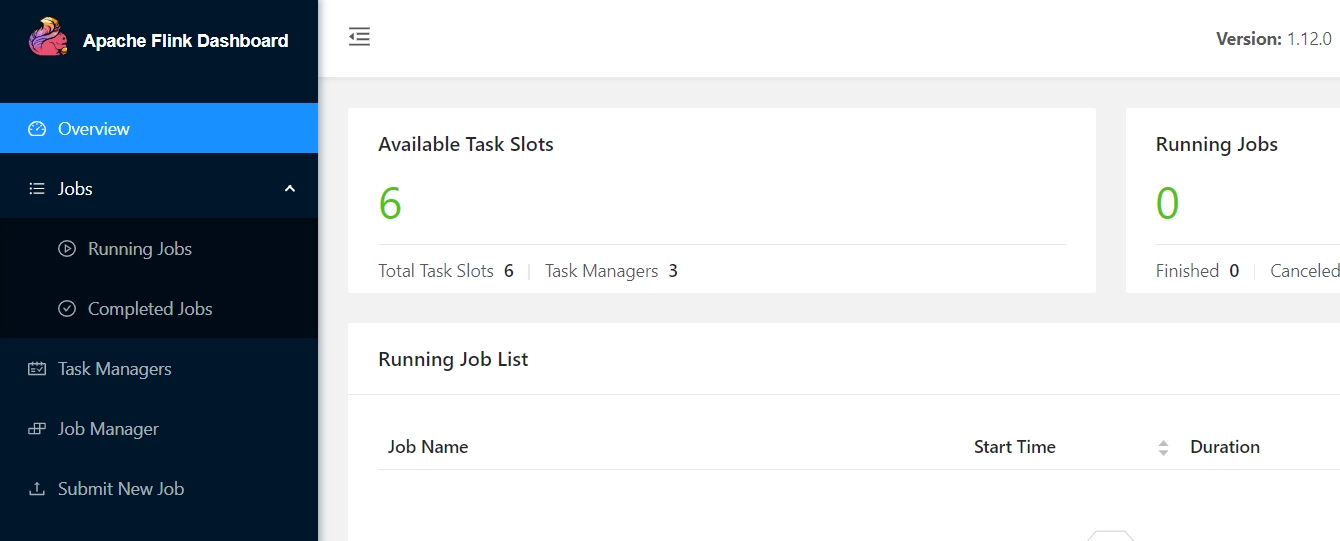Go to the Task Managers page
1340x541 pixels.
coord(159,368)
